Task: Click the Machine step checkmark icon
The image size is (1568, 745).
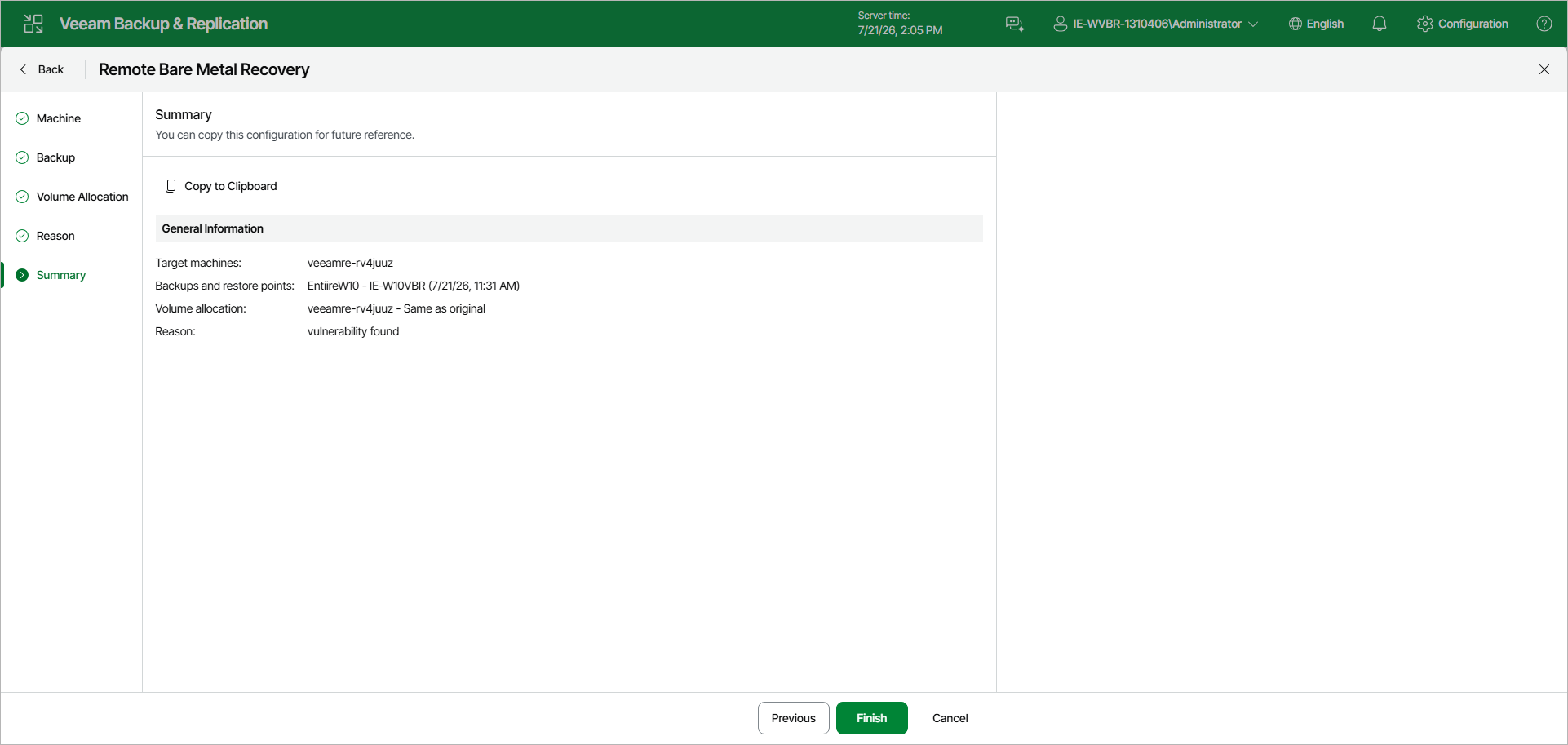Action: 22,118
